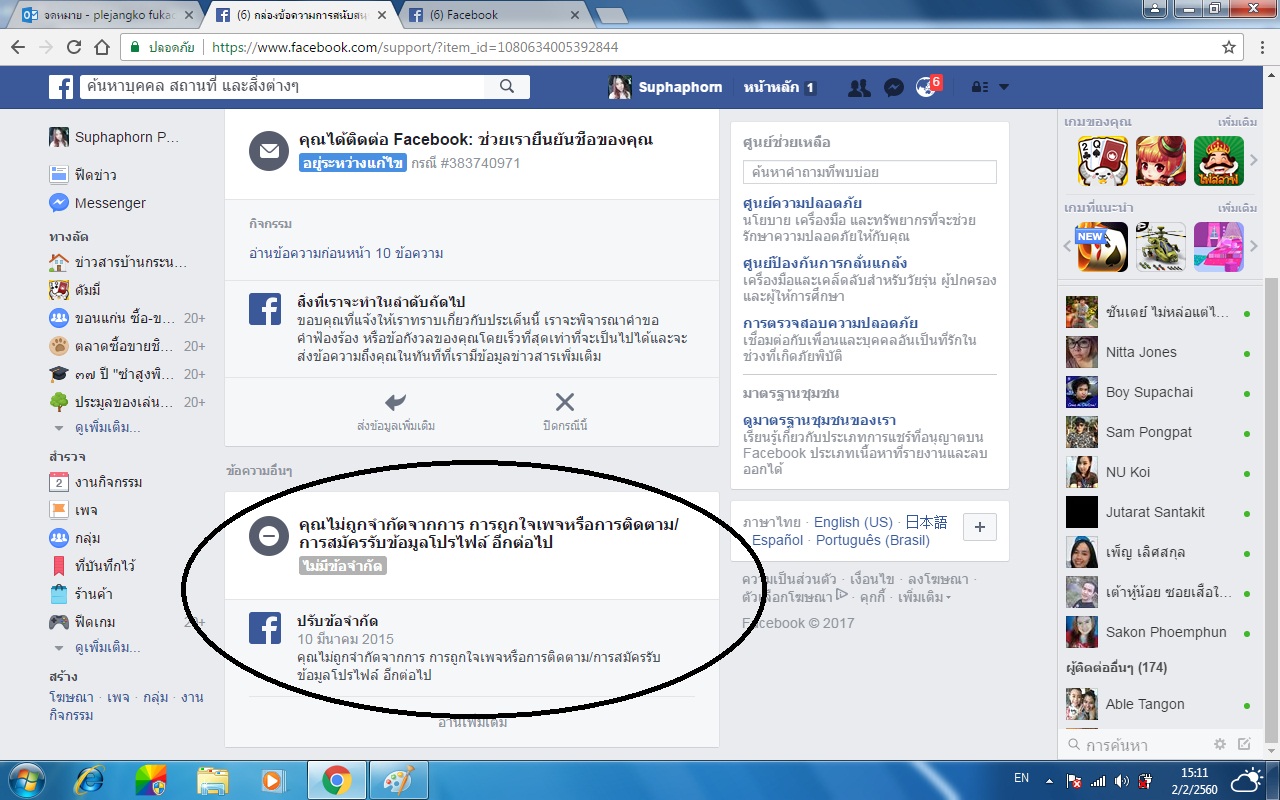Switch language to English (US)

click(853, 522)
